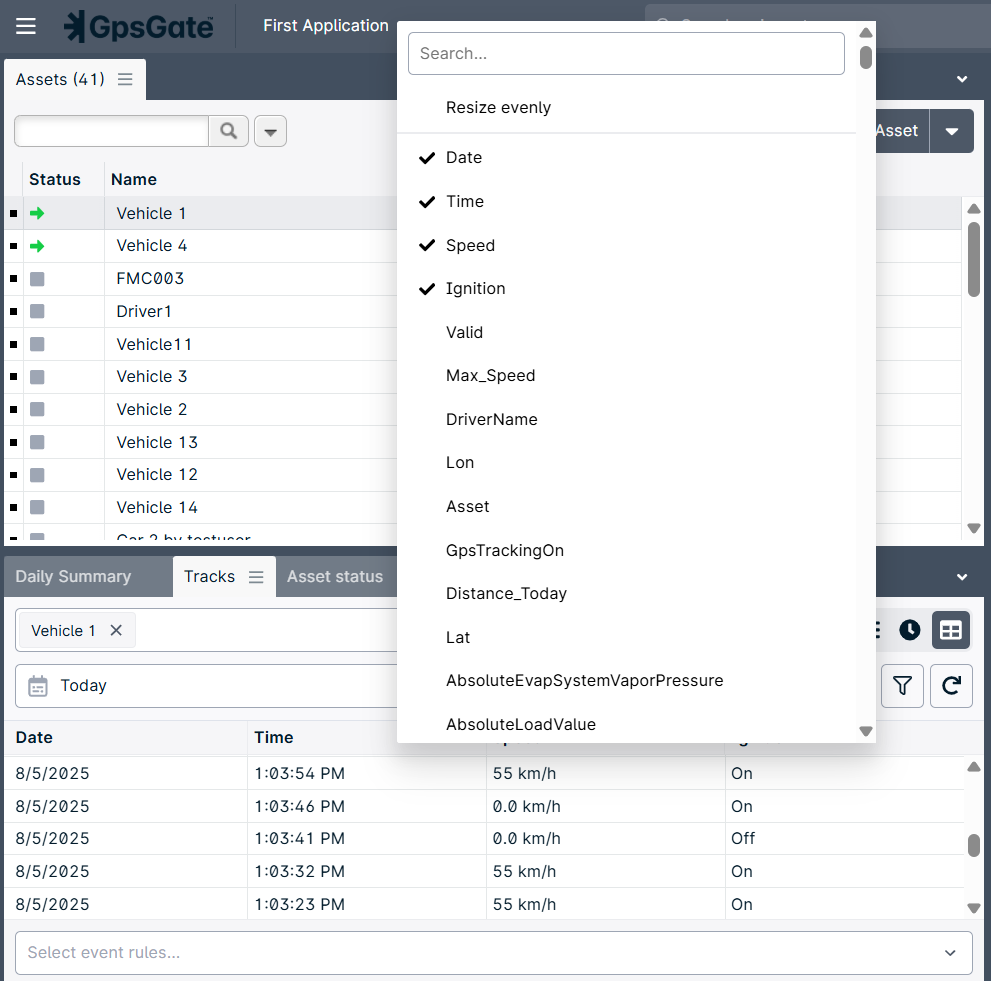This screenshot has height=981, width=991.
Task: Uncheck the Speed column
Action: (x=470, y=245)
